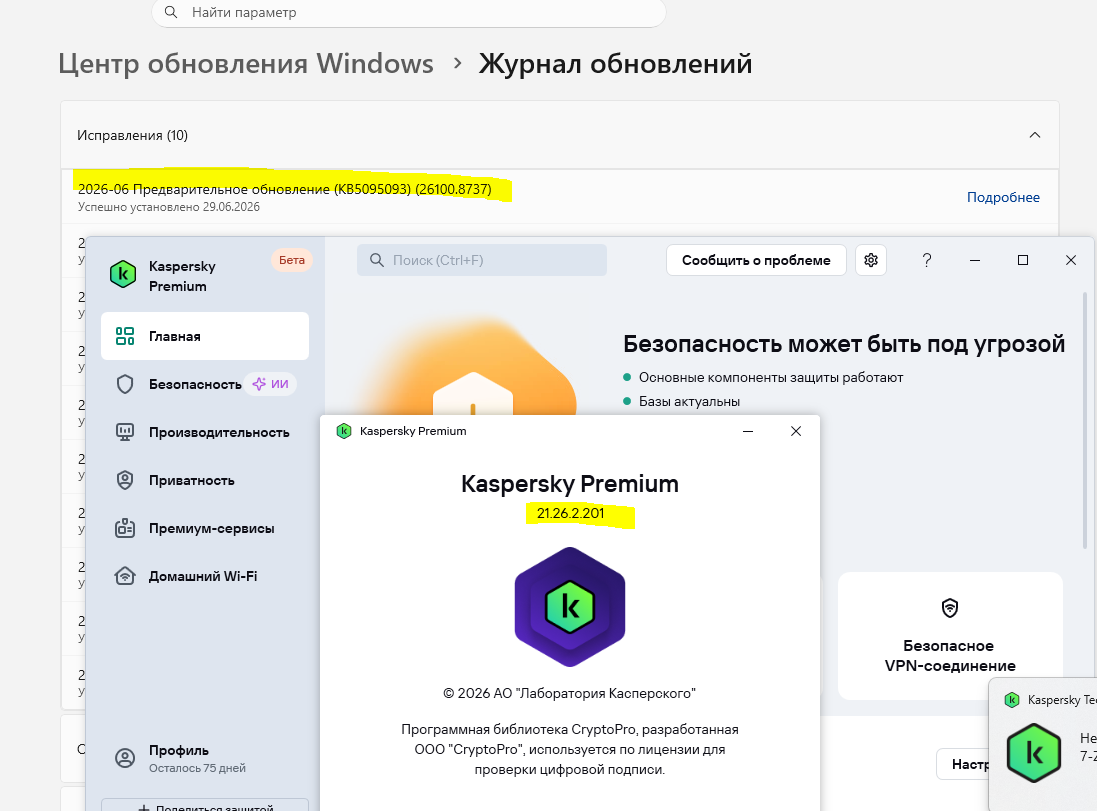Click the Kaspersky Premium logo in sidebar

pos(123,274)
